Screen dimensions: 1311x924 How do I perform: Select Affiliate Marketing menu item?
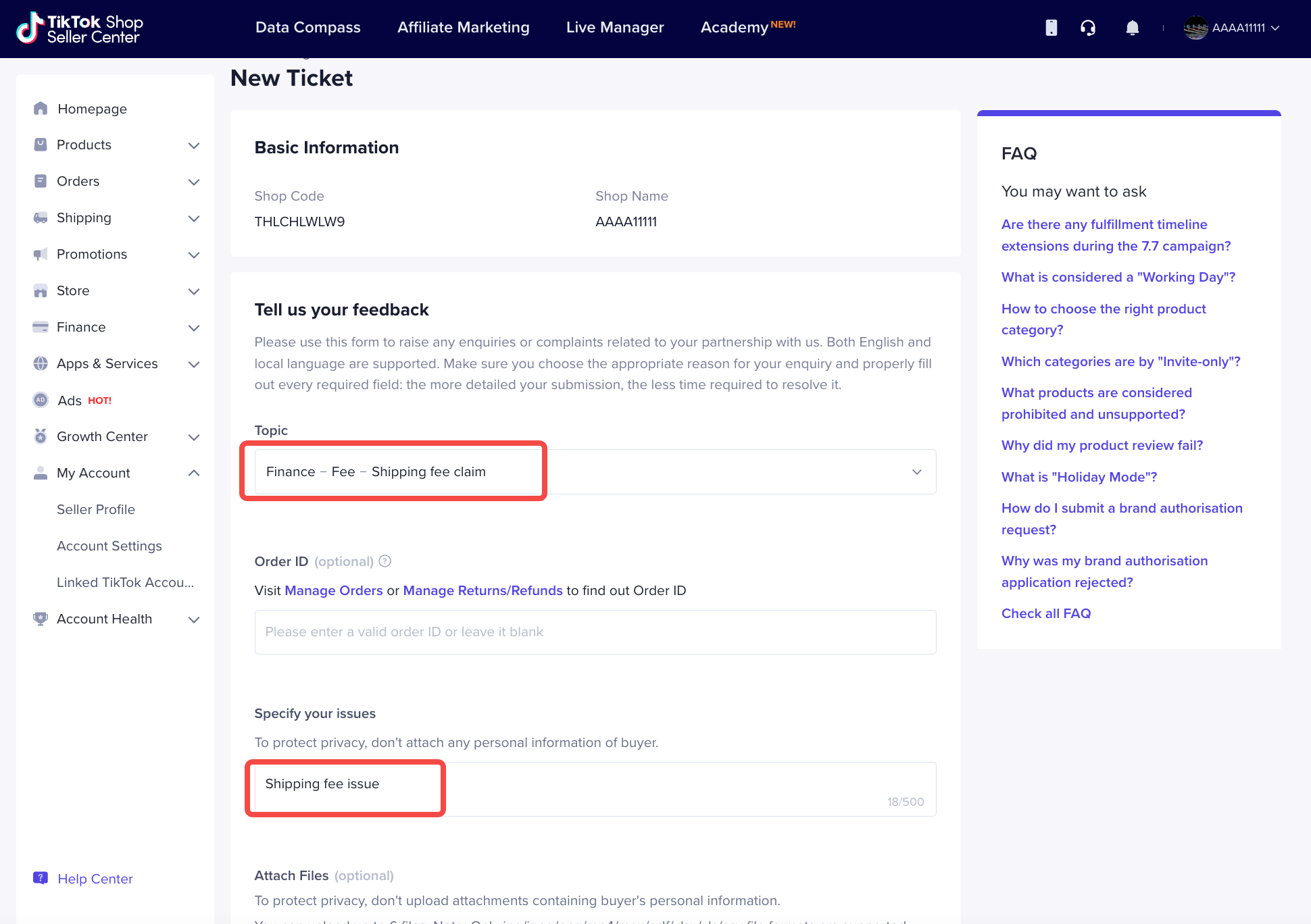(x=463, y=27)
